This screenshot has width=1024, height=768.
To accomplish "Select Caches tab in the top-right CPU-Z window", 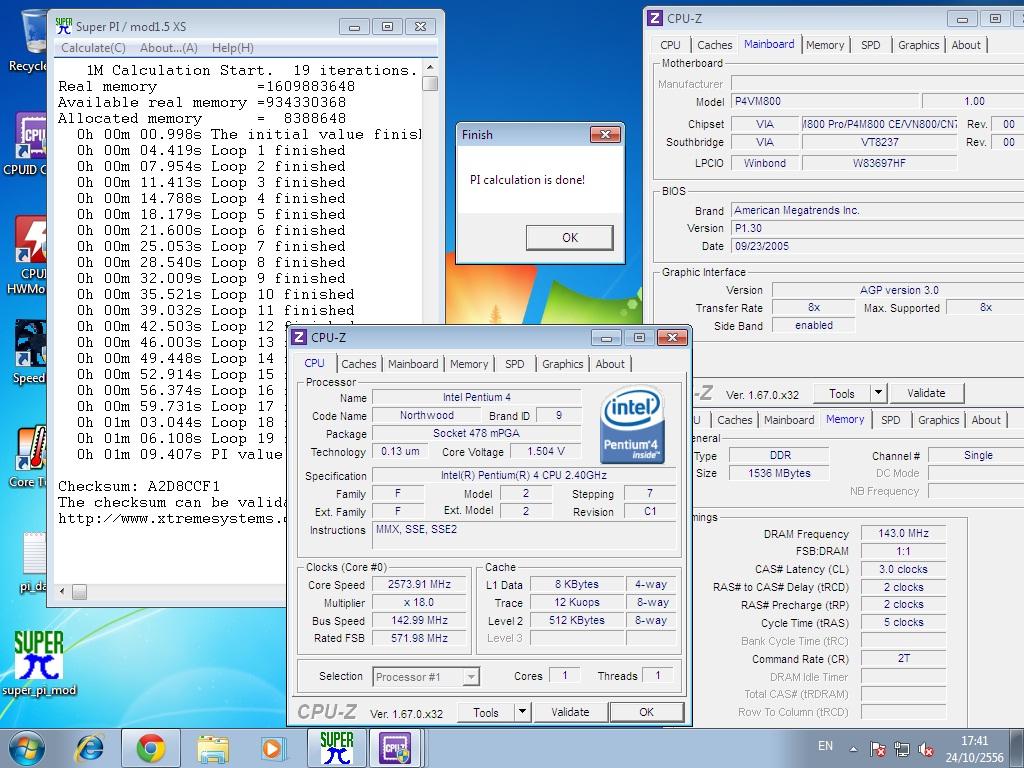I will 714,45.
